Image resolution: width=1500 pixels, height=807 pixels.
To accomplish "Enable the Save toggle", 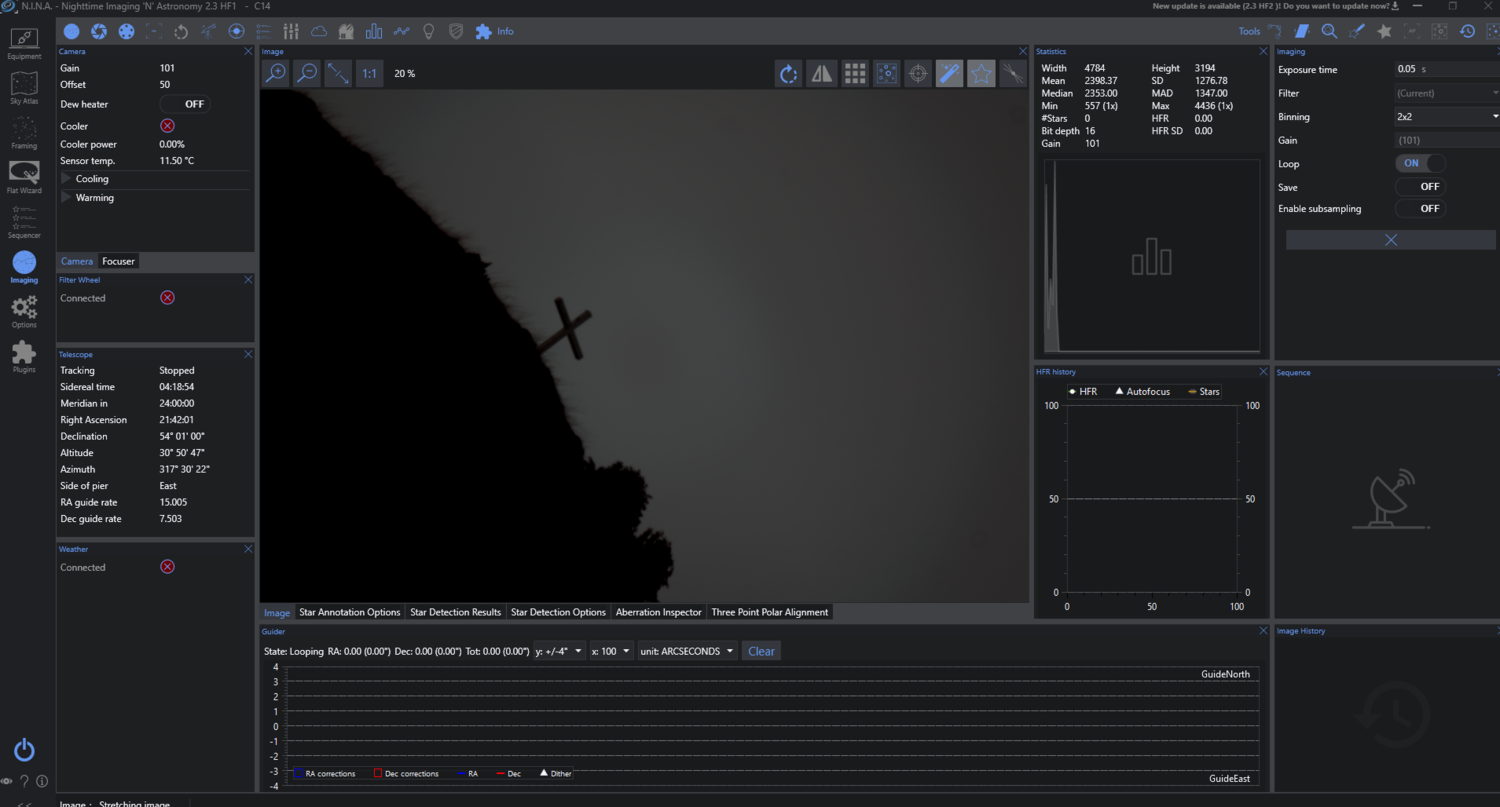I will (x=1421, y=187).
